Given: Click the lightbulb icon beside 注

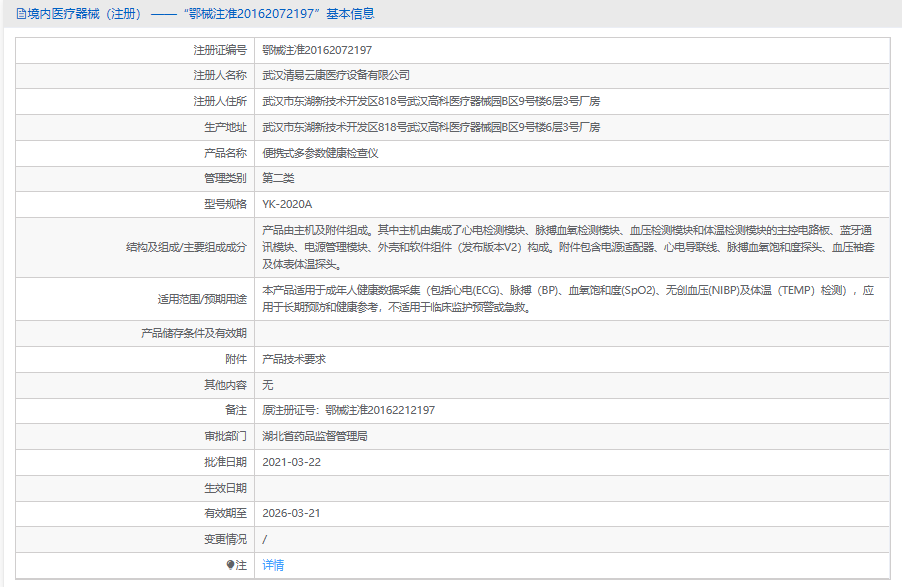Looking at the screenshot, I should click(230, 565).
